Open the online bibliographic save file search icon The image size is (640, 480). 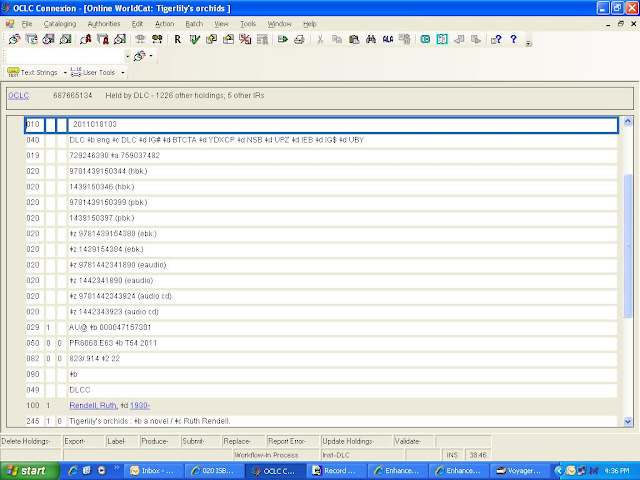(x=49, y=39)
